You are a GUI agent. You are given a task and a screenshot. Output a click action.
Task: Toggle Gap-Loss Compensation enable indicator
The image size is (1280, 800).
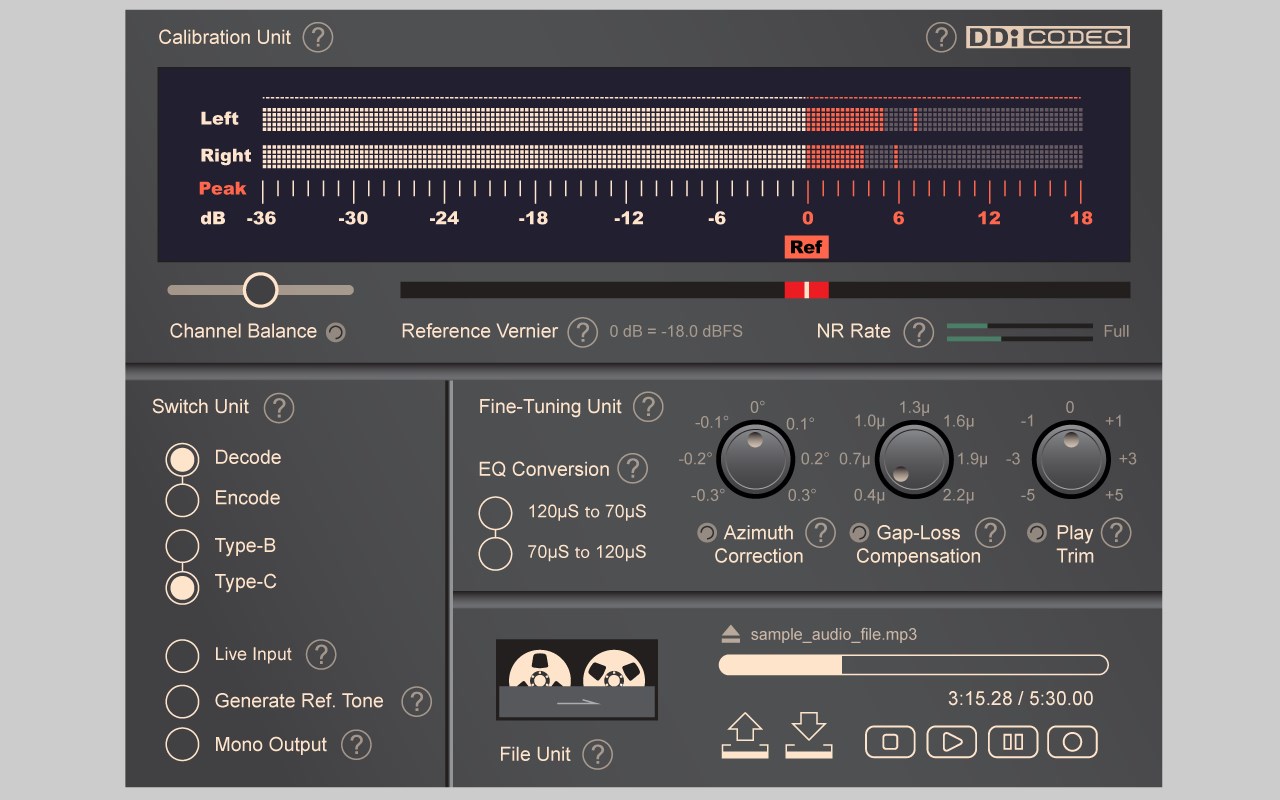[859, 533]
